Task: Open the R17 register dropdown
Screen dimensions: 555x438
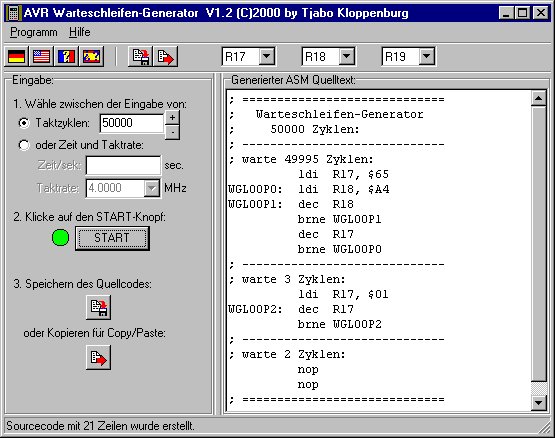Action: [267, 56]
